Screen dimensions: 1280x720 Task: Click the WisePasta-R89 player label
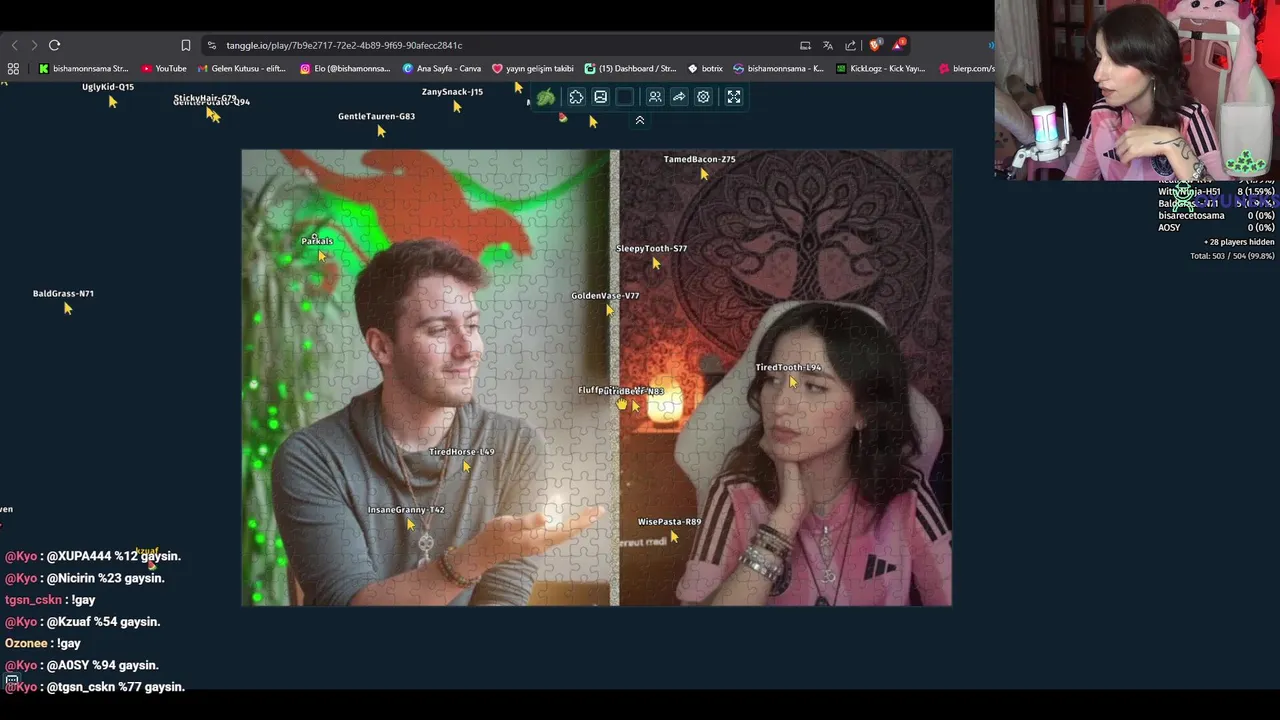669,521
